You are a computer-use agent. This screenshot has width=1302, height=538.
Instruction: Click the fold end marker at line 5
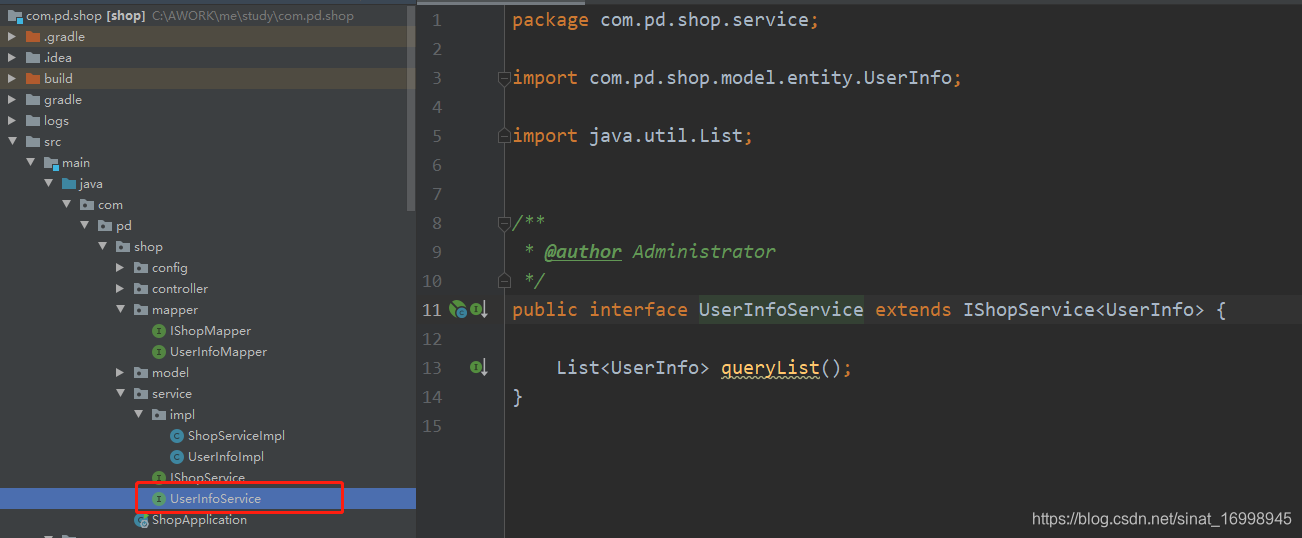pos(504,136)
